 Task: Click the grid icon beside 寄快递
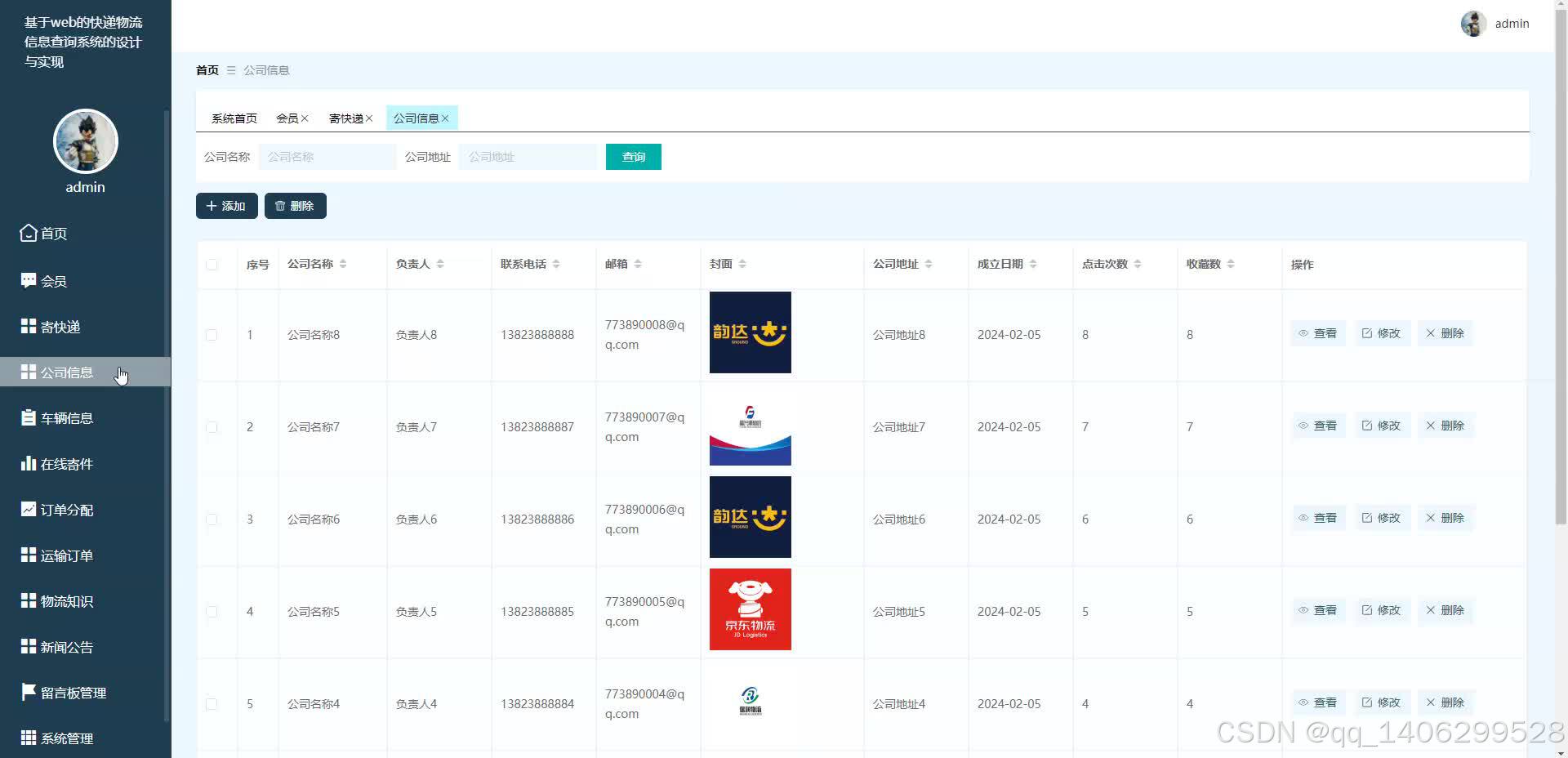click(x=29, y=326)
